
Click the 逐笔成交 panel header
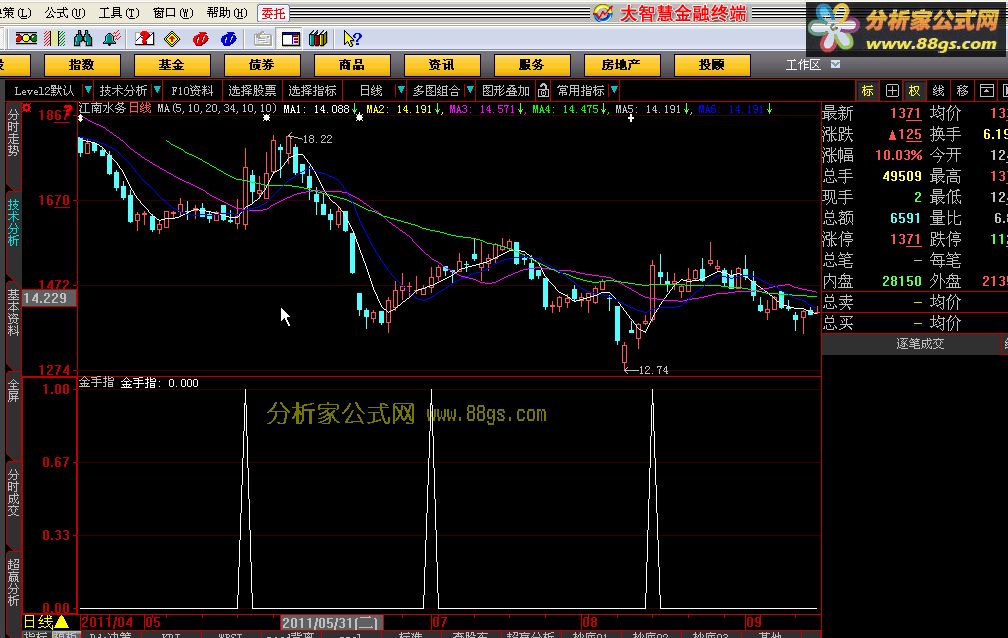click(x=920, y=344)
